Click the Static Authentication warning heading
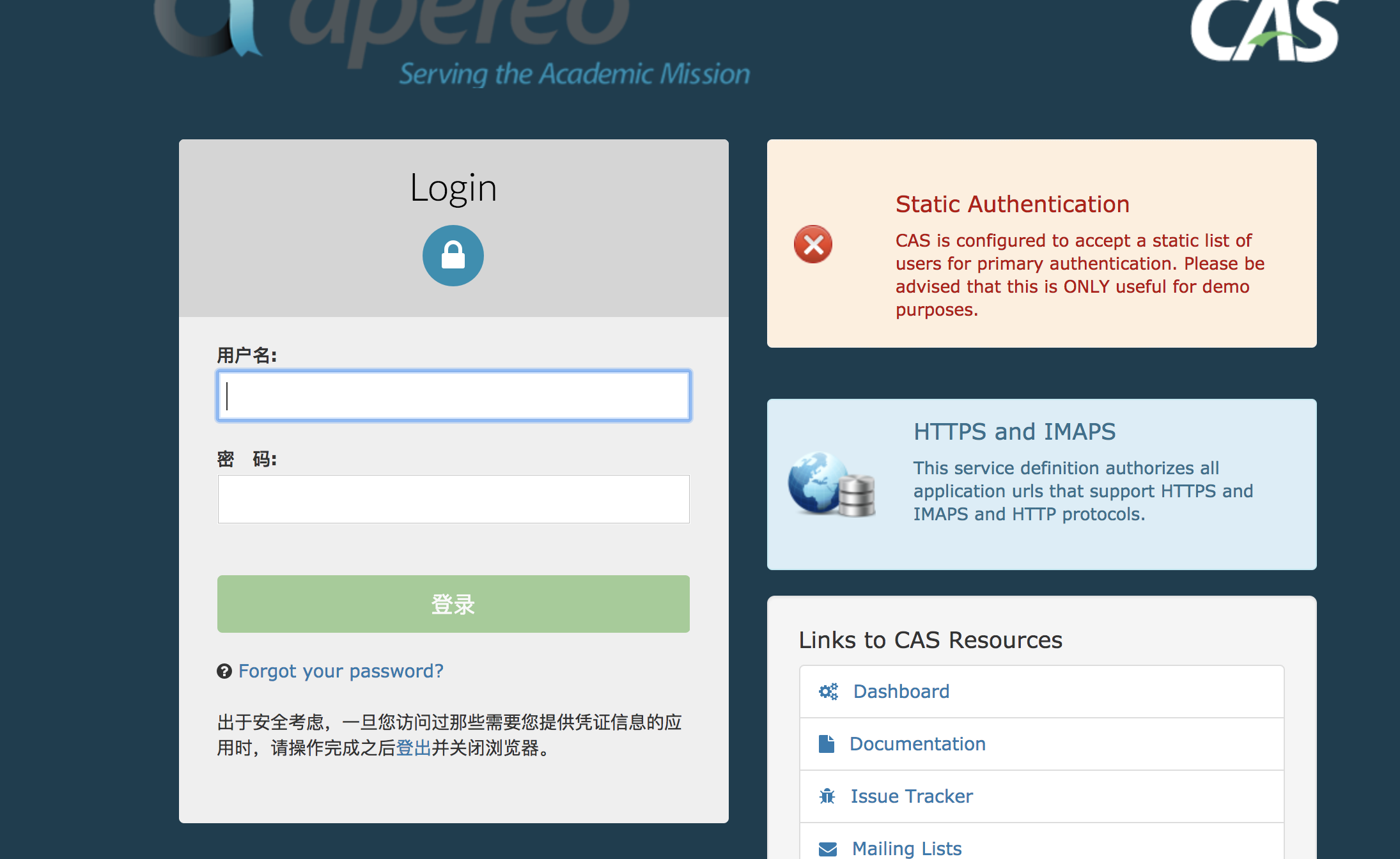Image resolution: width=1400 pixels, height=859 pixels. [x=1012, y=205]
